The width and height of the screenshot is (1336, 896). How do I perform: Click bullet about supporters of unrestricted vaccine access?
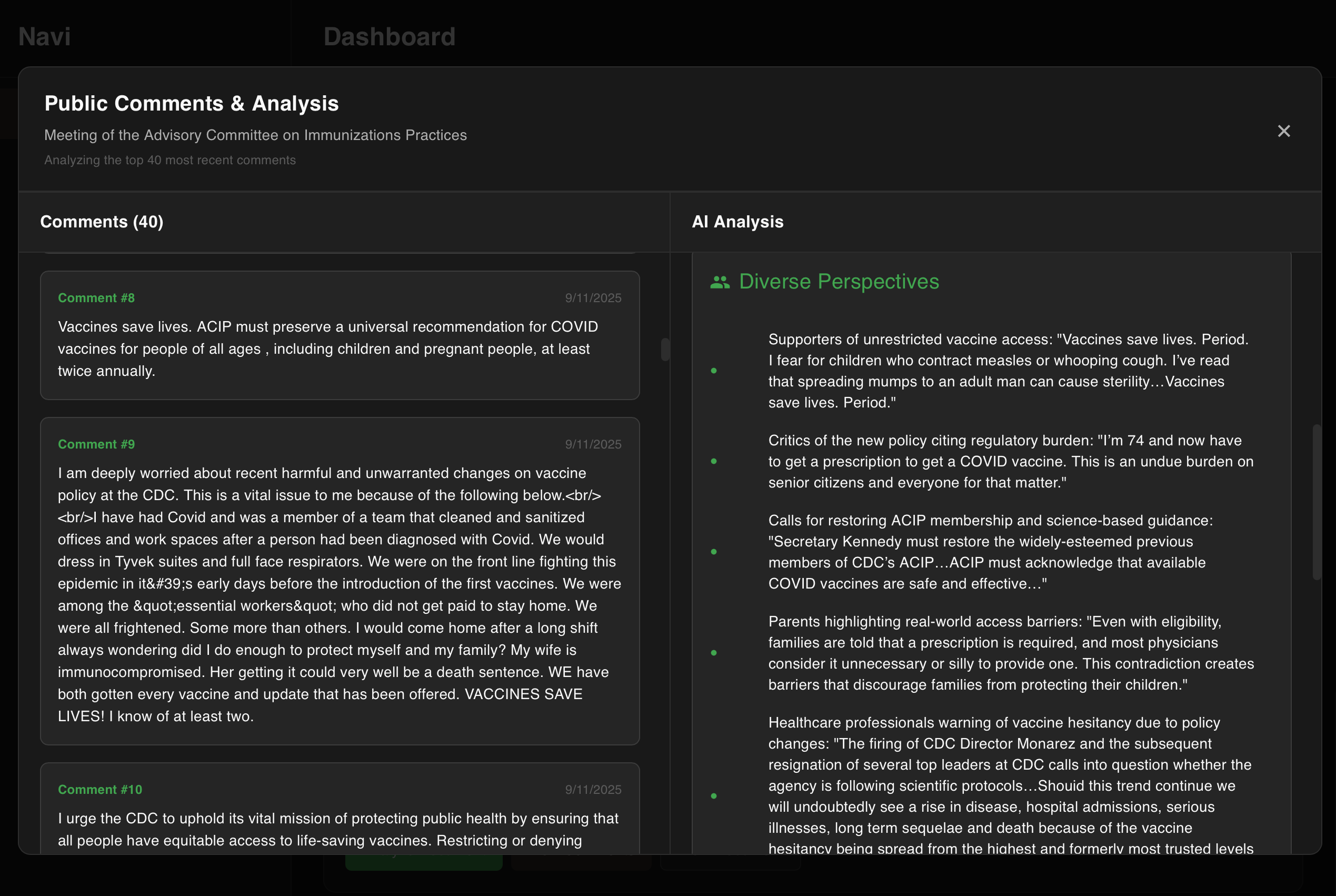[x=1009, y=371]
